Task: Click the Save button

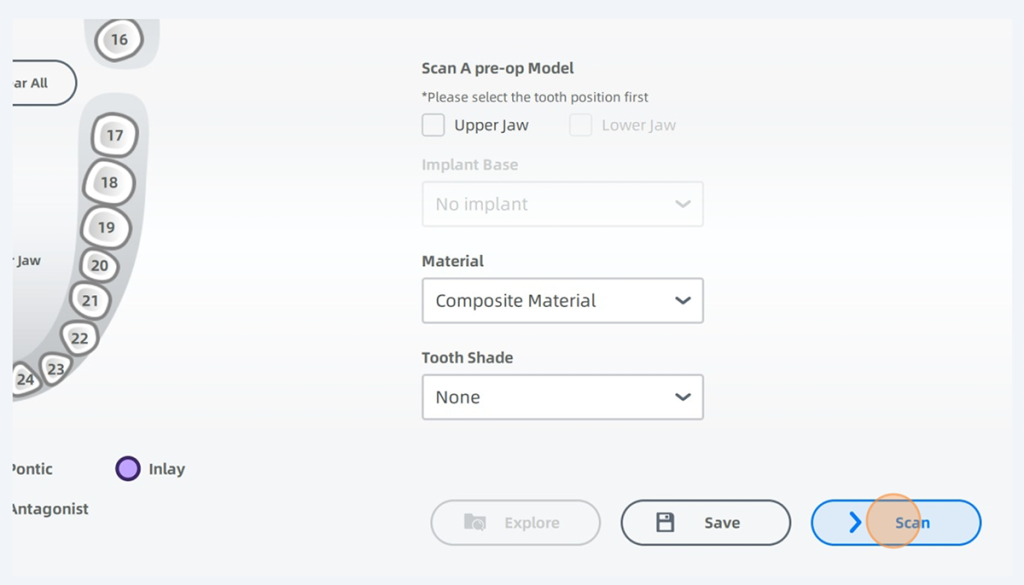Action: (x=705, y=522)
